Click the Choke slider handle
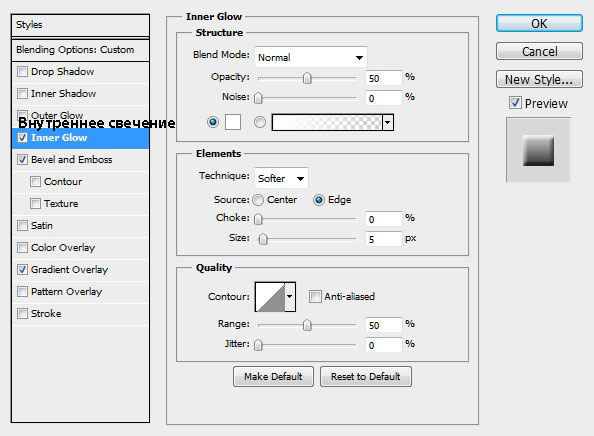This screenshot has height=436, width=594. click(258, 219)
